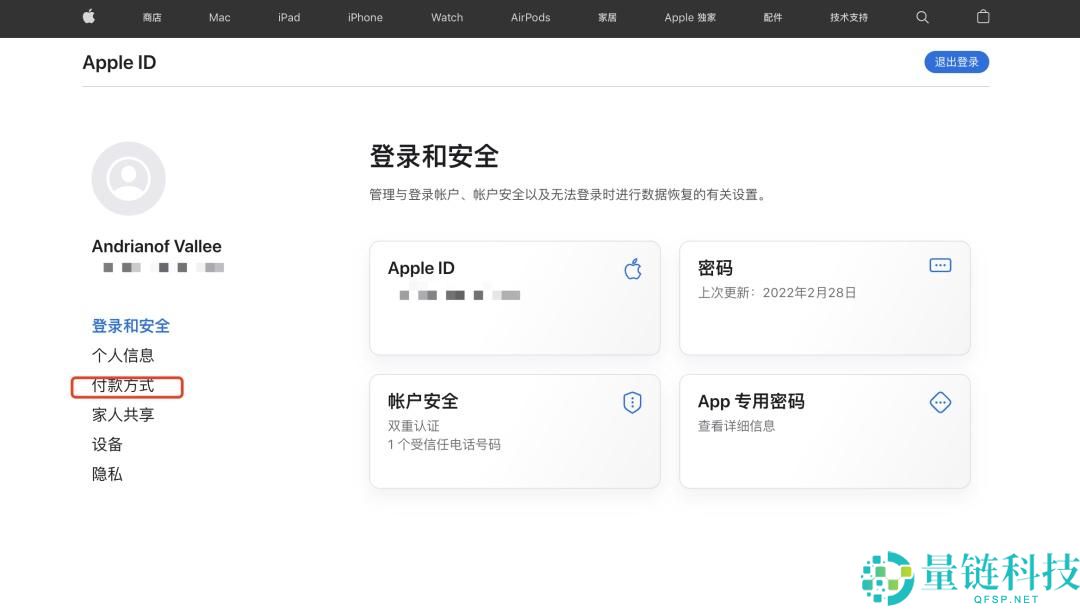Click the profile avatar placeholder icon

click(128, 177)
